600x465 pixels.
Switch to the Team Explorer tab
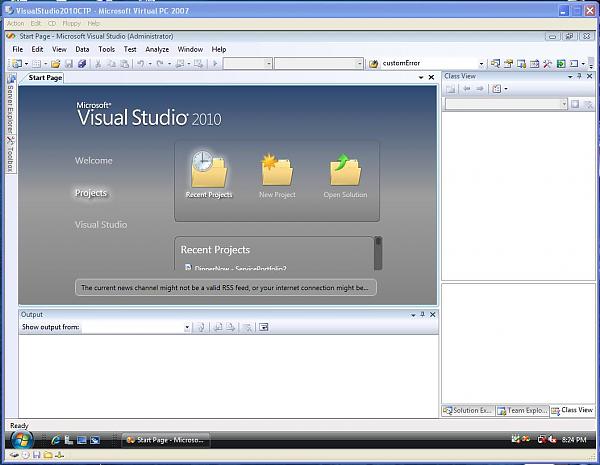point(522,410)
